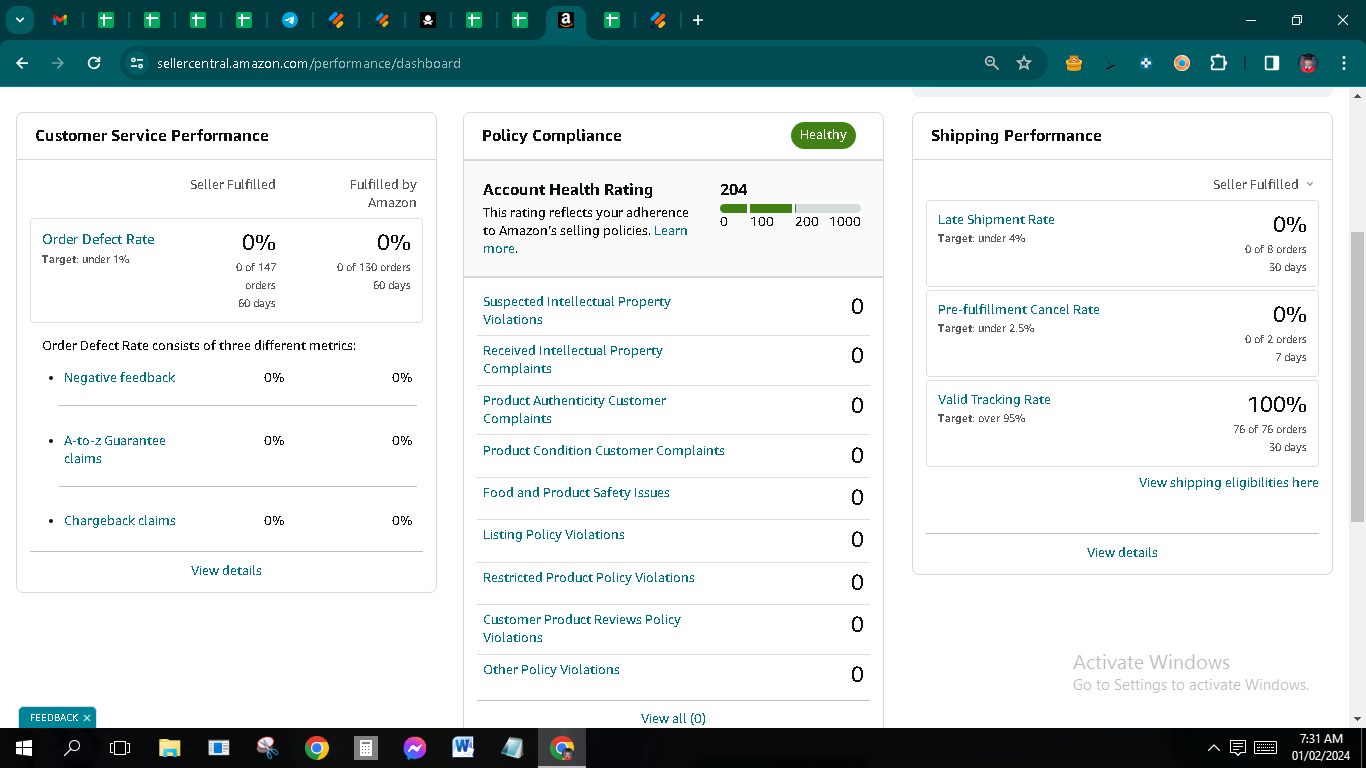Open the Late Shipment Rate metric
This screenshot has width=1366, height=768.
(996, 219)
